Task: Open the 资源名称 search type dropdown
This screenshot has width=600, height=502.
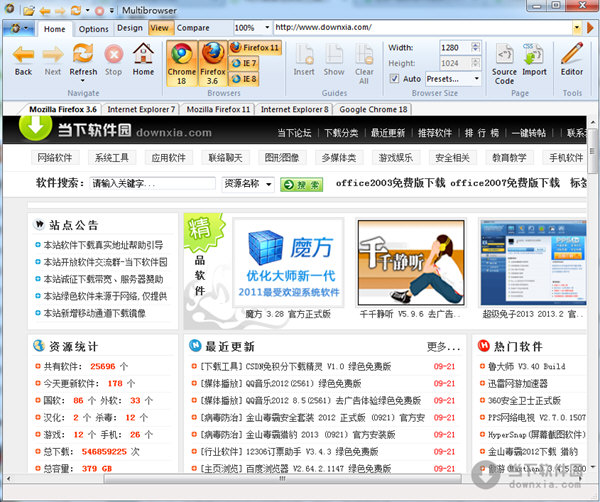Action: coord(248,184)
